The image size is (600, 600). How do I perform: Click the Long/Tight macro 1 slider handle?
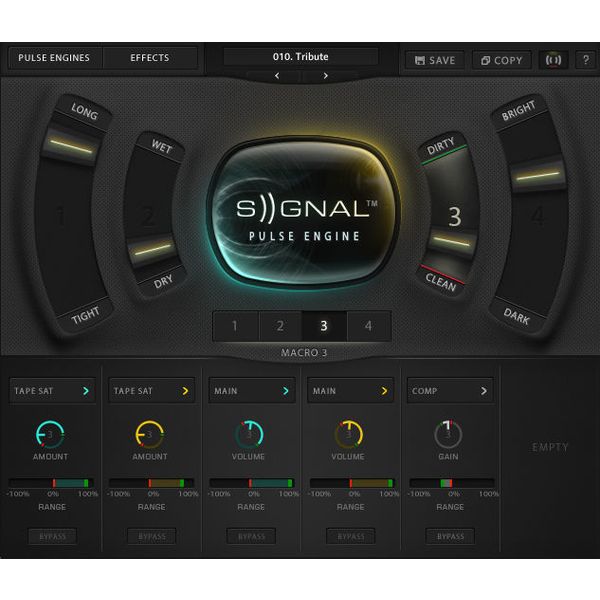pyautogui.click(x=71, y=146)
